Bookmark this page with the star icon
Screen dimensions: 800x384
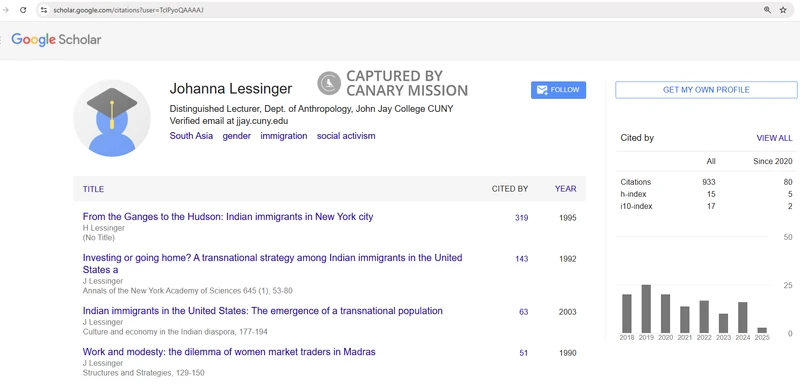click(783, 10)
